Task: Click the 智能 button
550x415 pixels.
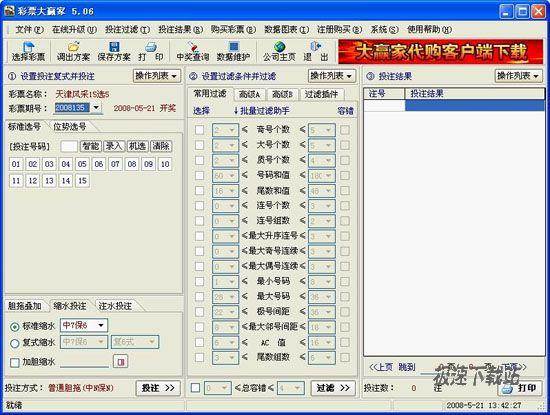Action: coord(91,146)
